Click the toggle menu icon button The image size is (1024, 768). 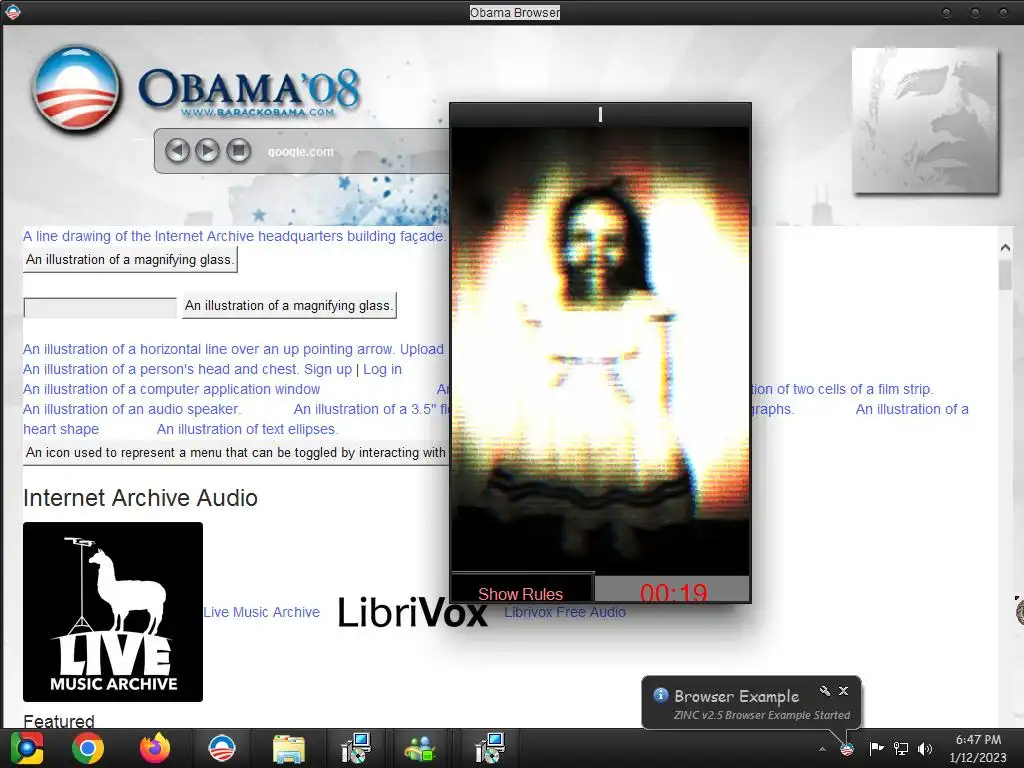(236, 453)
